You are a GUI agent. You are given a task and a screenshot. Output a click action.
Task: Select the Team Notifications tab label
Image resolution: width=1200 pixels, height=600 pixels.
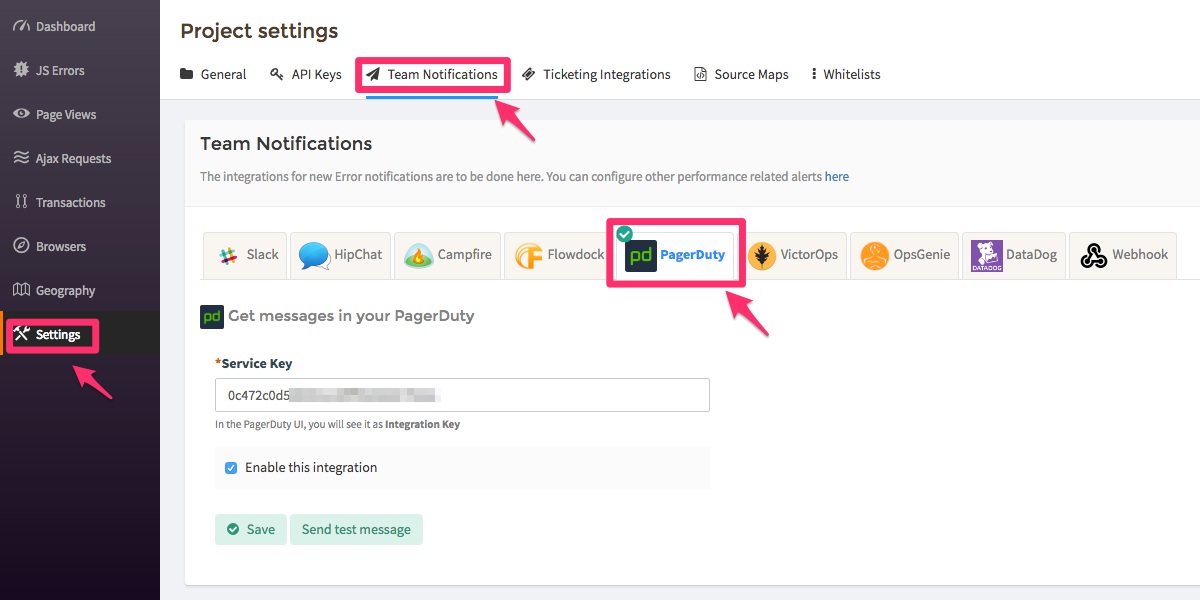[x=443, y=74]
